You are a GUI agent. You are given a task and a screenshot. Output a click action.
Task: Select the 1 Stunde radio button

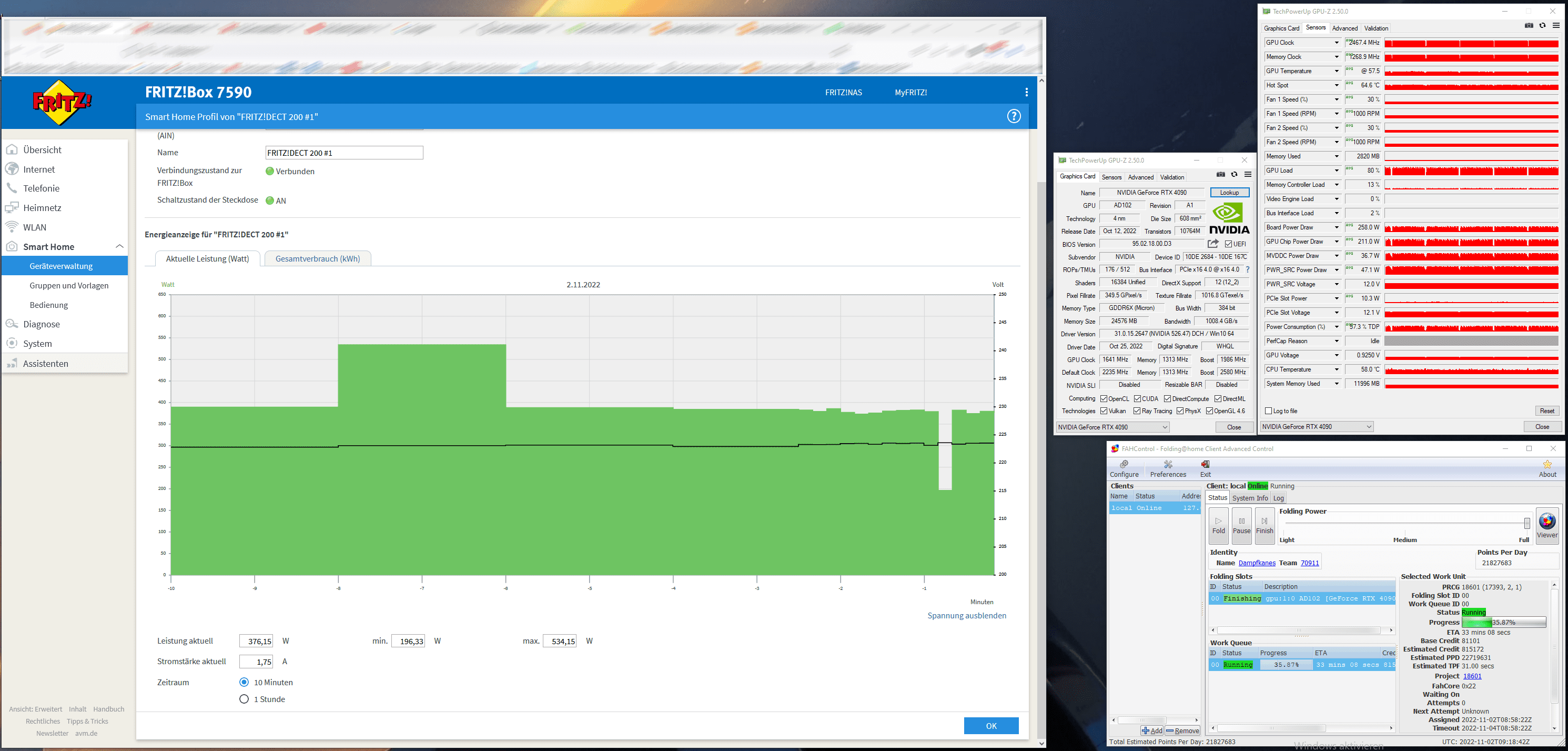(244, 699)
